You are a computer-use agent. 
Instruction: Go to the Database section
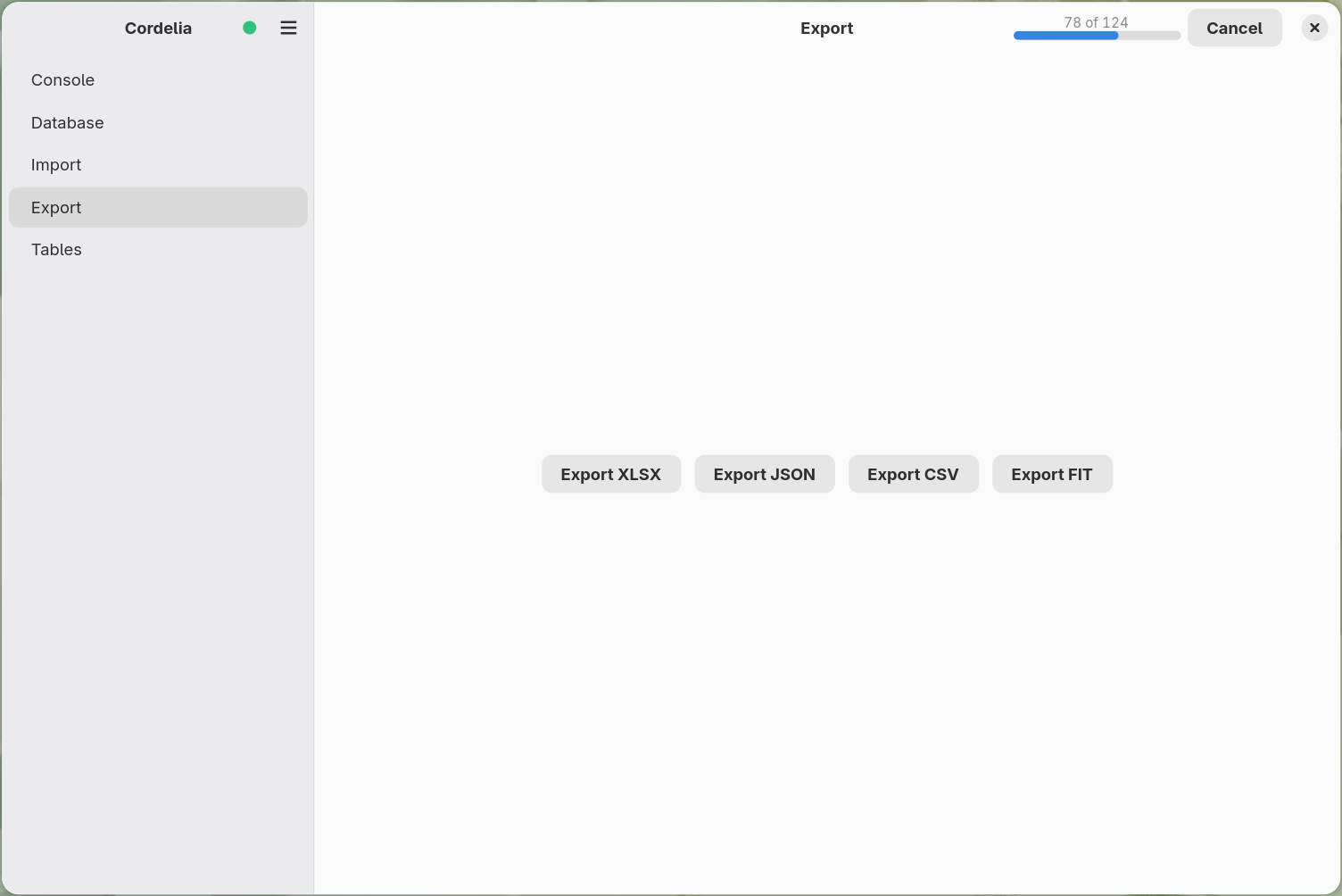pos(158,122)
